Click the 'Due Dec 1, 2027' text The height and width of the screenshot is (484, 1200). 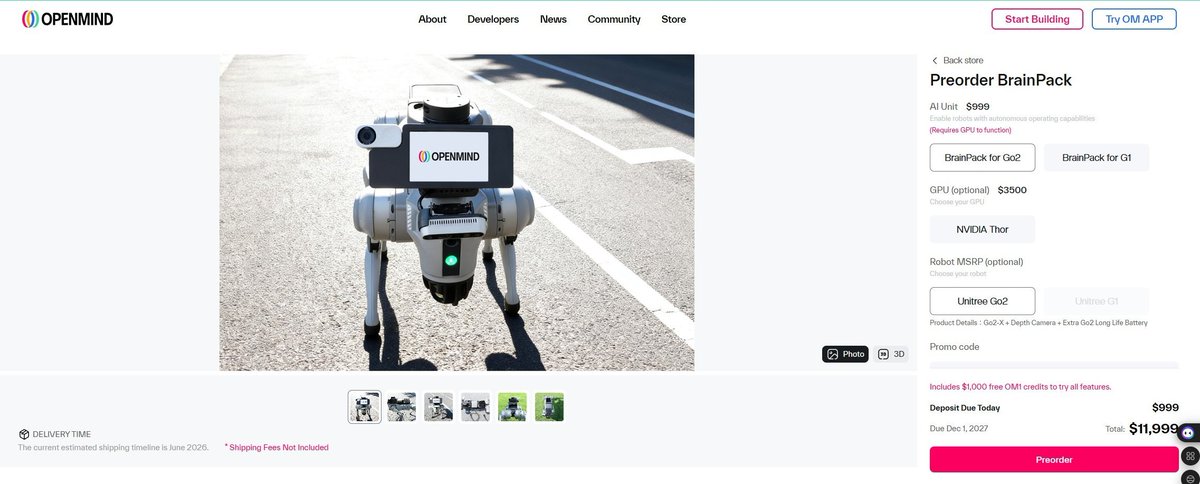click(x=960, y=428)
